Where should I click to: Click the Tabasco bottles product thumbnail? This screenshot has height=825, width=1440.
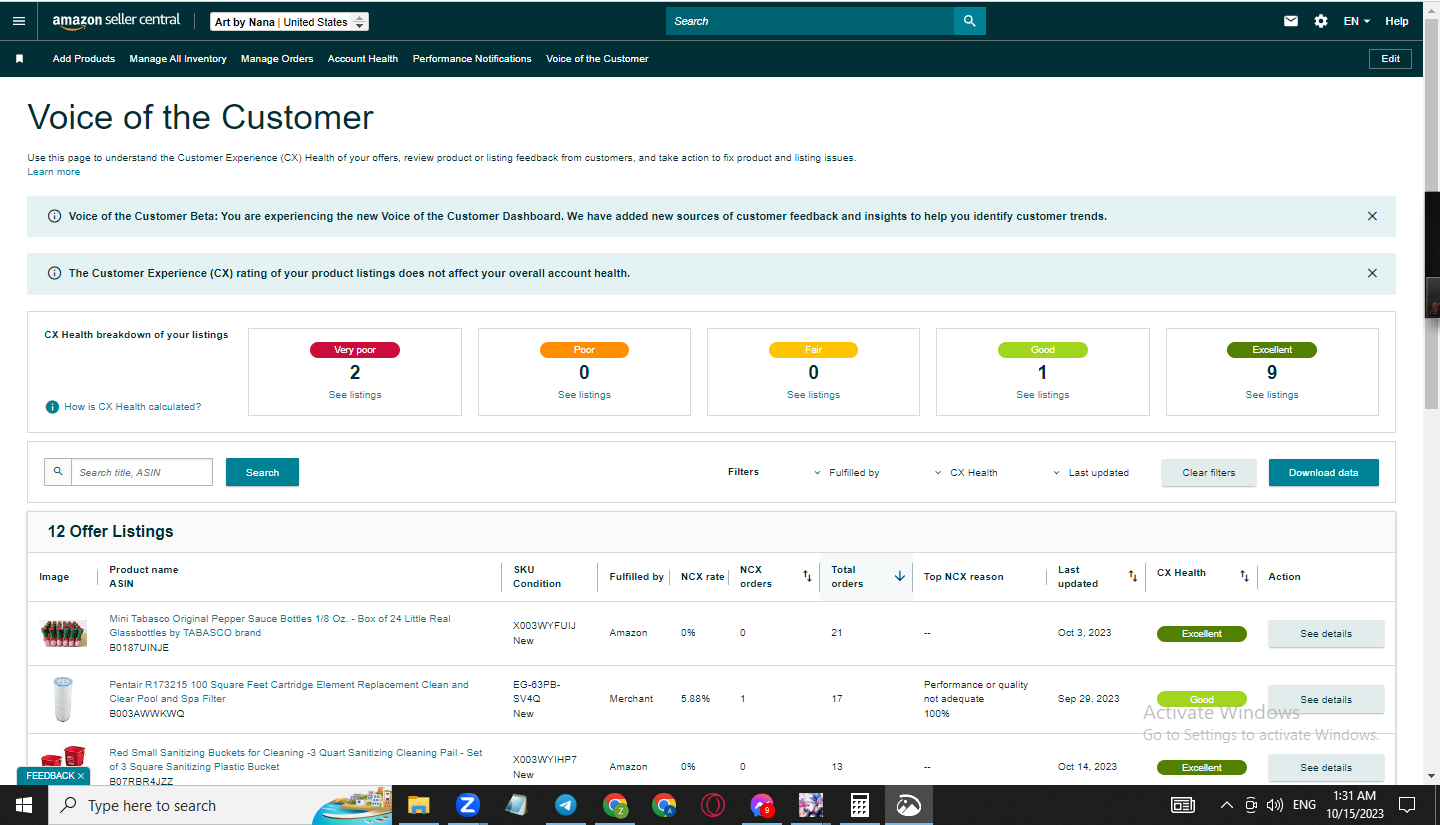coord(63,634)
